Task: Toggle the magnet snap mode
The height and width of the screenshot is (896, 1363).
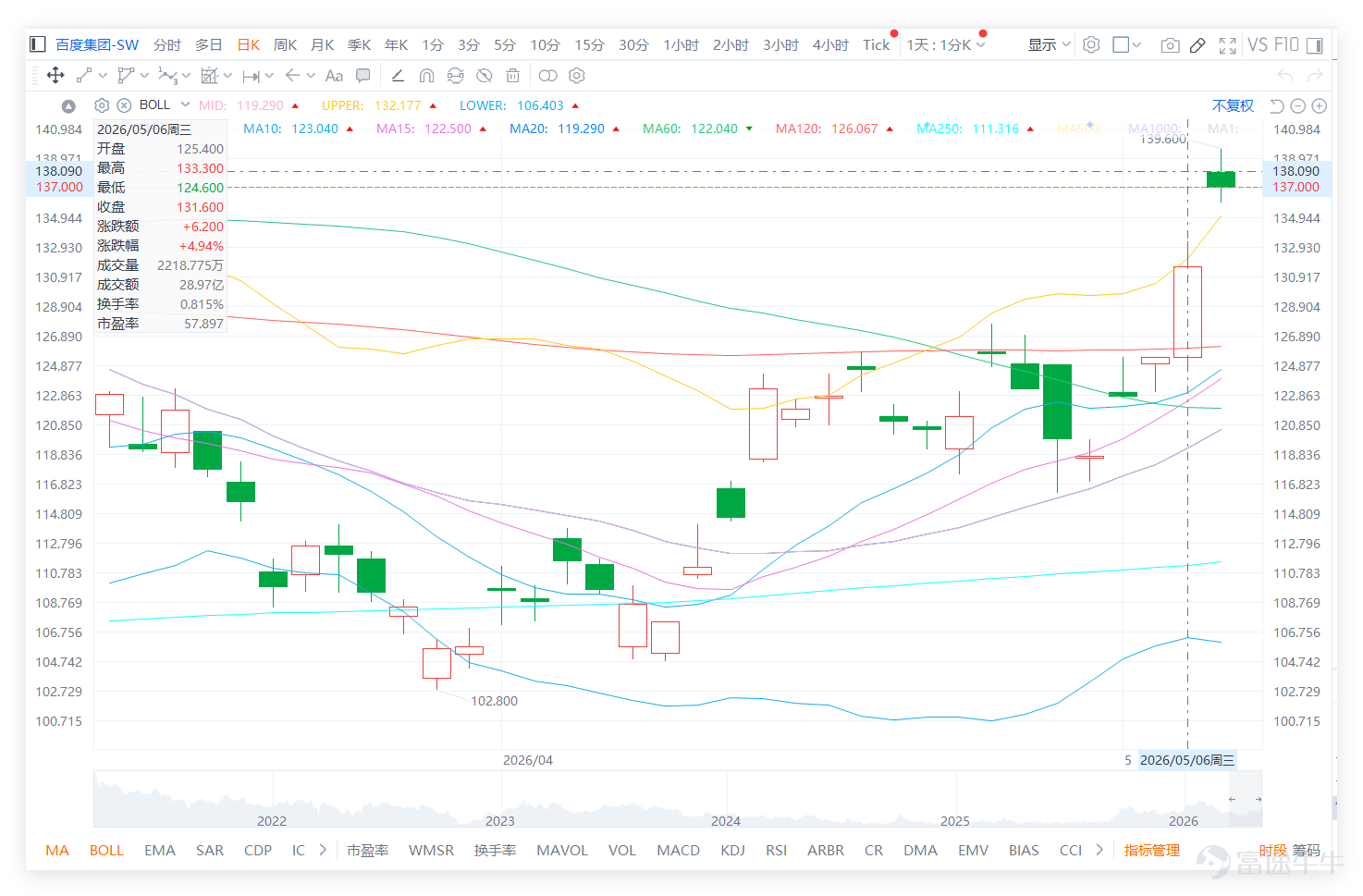Action: 426,76
